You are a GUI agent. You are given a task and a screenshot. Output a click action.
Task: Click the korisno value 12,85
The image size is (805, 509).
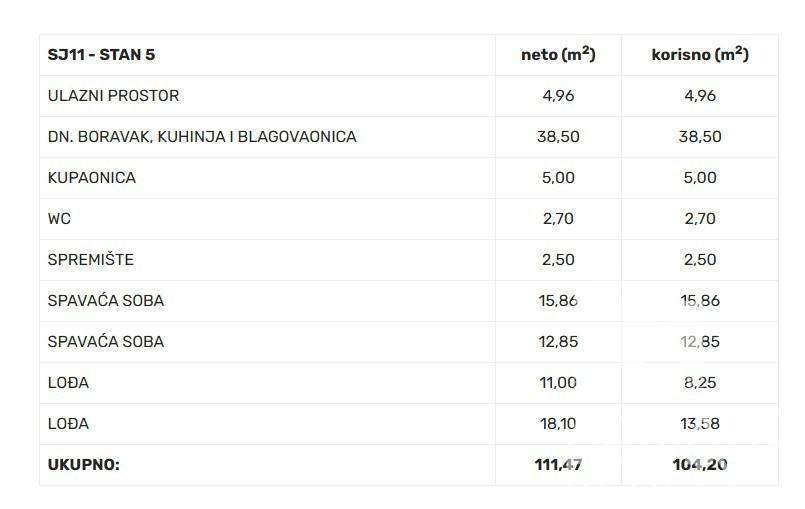[x=700, y=342]
